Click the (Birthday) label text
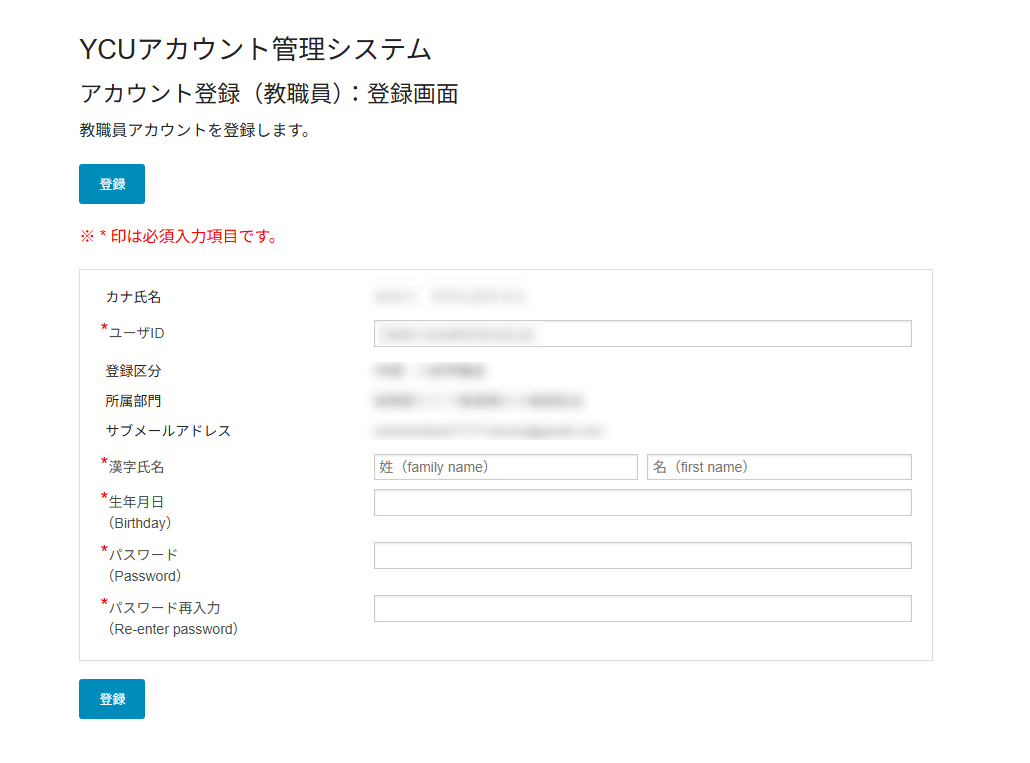Image resolution: width=1030 pixels, height=763 pixels. (x=139, y=523)
